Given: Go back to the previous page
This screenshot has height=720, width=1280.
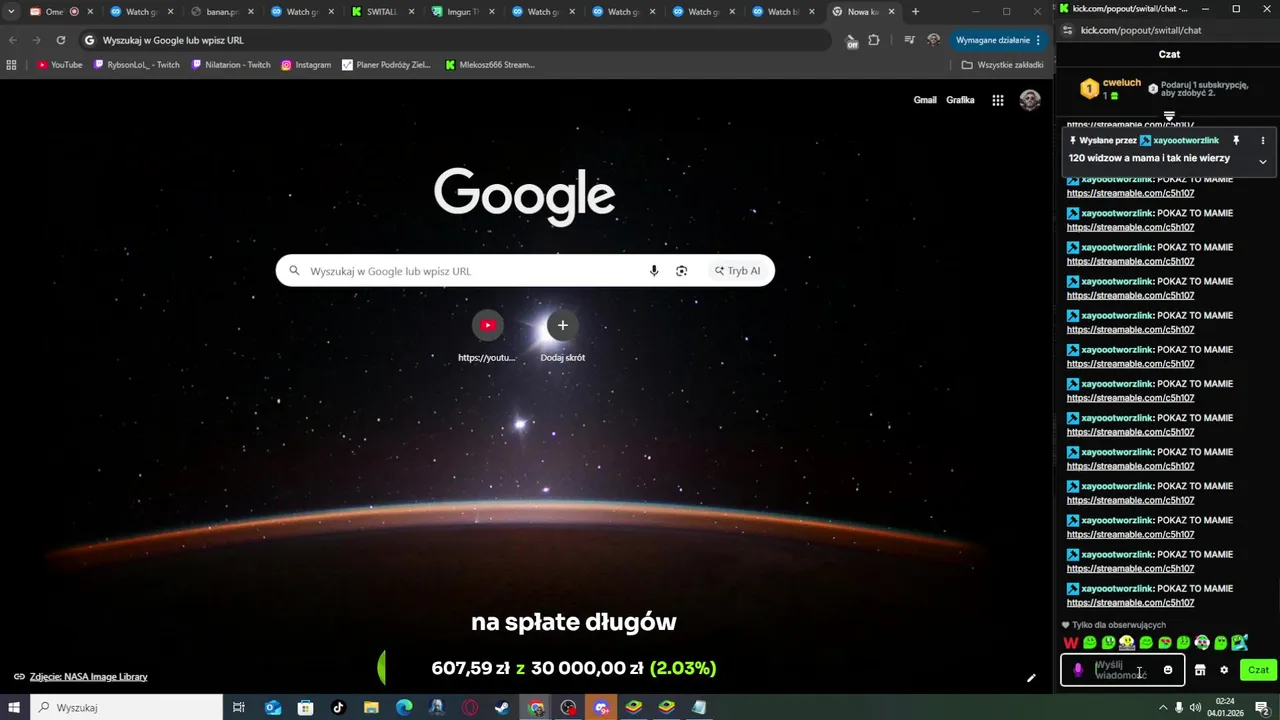Looking at the screenshot, I should pyautogui.click(x=13, y=40).
